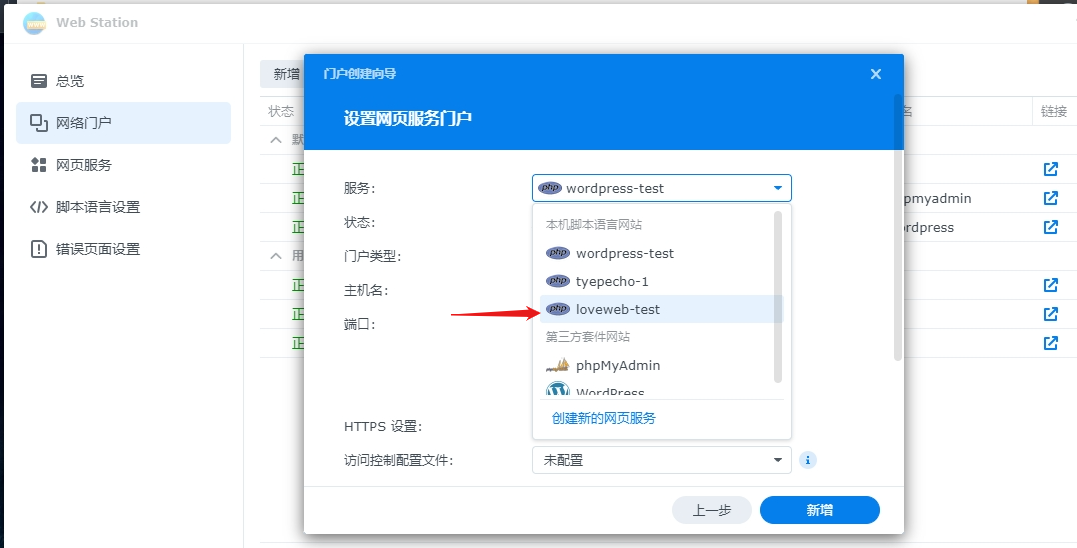Click the phpMyAdmin sailboat icon
Viewport: 1077px width, 548px height.
point(558,365)
